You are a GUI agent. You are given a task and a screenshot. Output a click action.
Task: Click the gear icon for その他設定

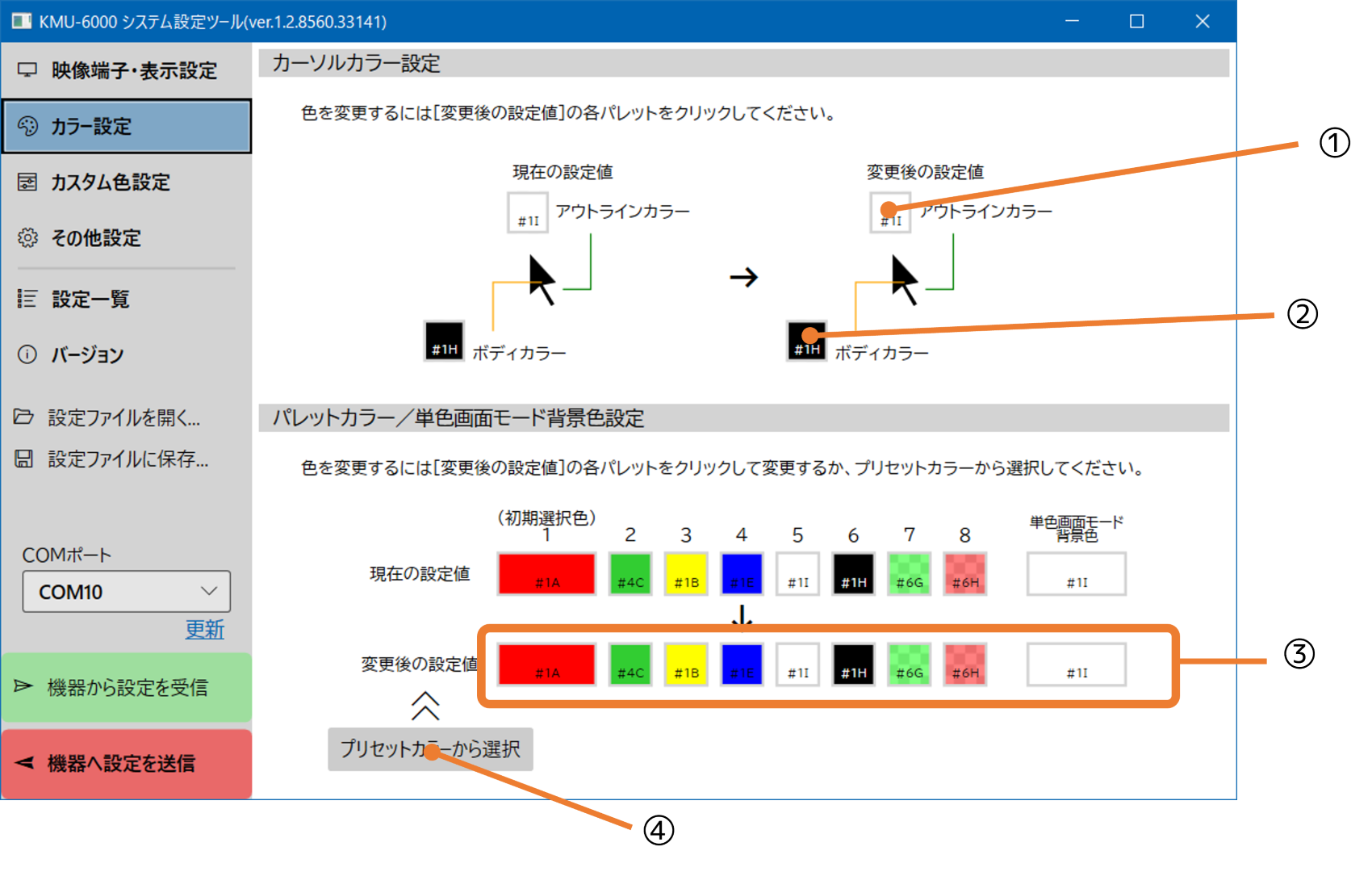[27, 238]
